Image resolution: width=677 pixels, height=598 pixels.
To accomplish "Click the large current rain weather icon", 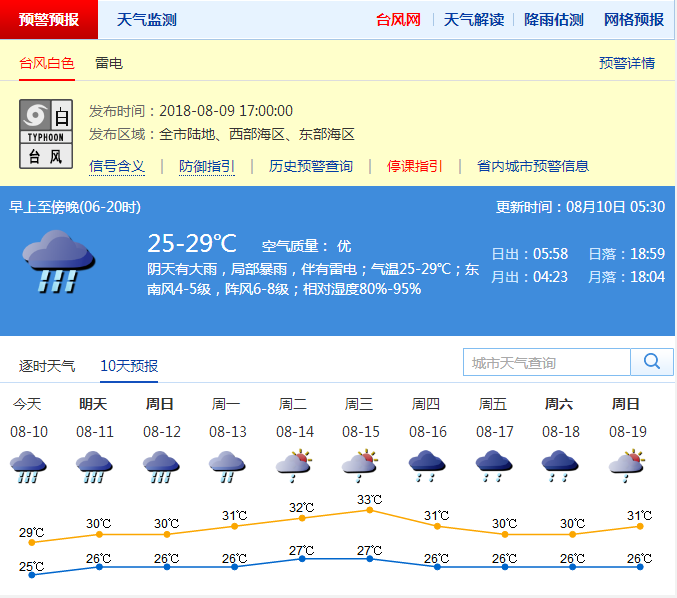I will pos(59,261).
